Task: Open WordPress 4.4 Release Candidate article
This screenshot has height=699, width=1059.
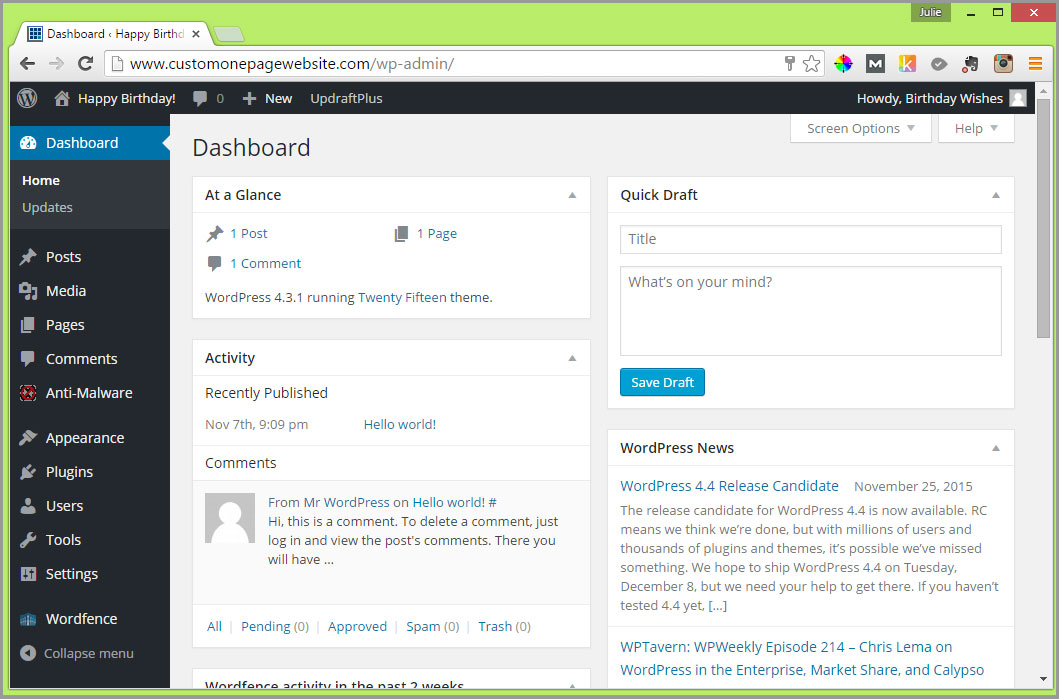Action: click(729, 486)
